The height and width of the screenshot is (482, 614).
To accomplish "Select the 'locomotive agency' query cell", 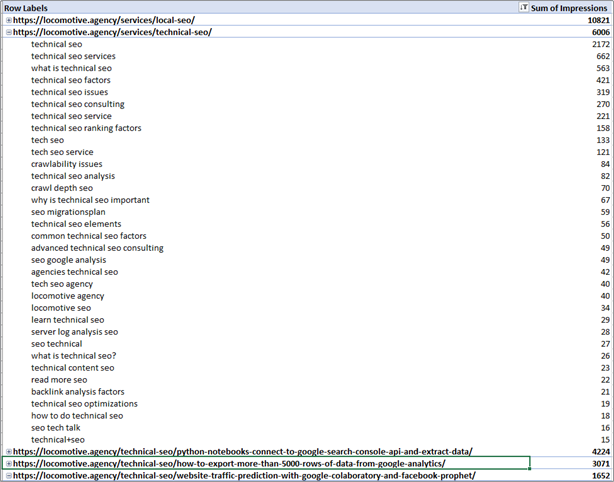I will [x=67, y=296].
